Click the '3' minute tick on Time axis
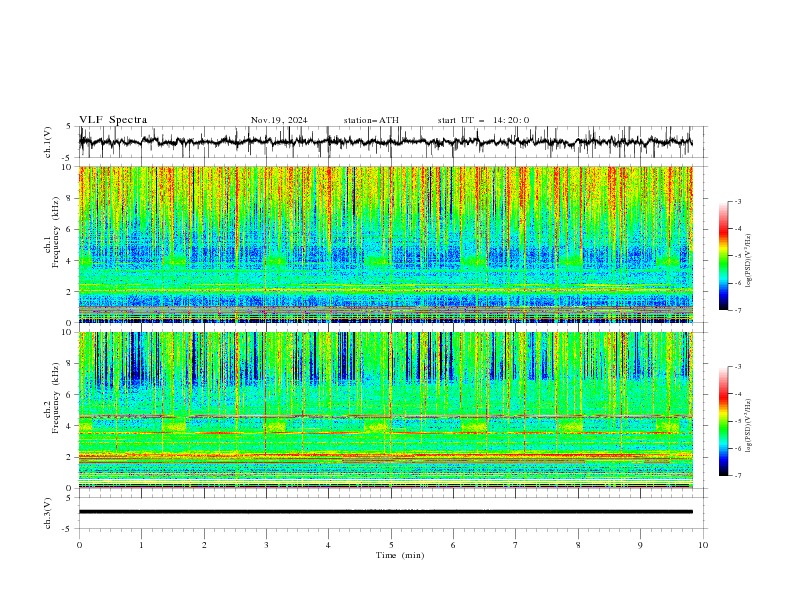This screenshot has height=612, width=792. point(266,545)
